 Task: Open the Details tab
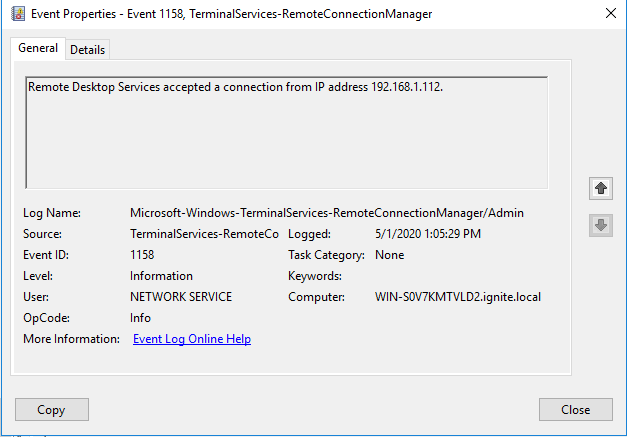click(x=88, y=50)
